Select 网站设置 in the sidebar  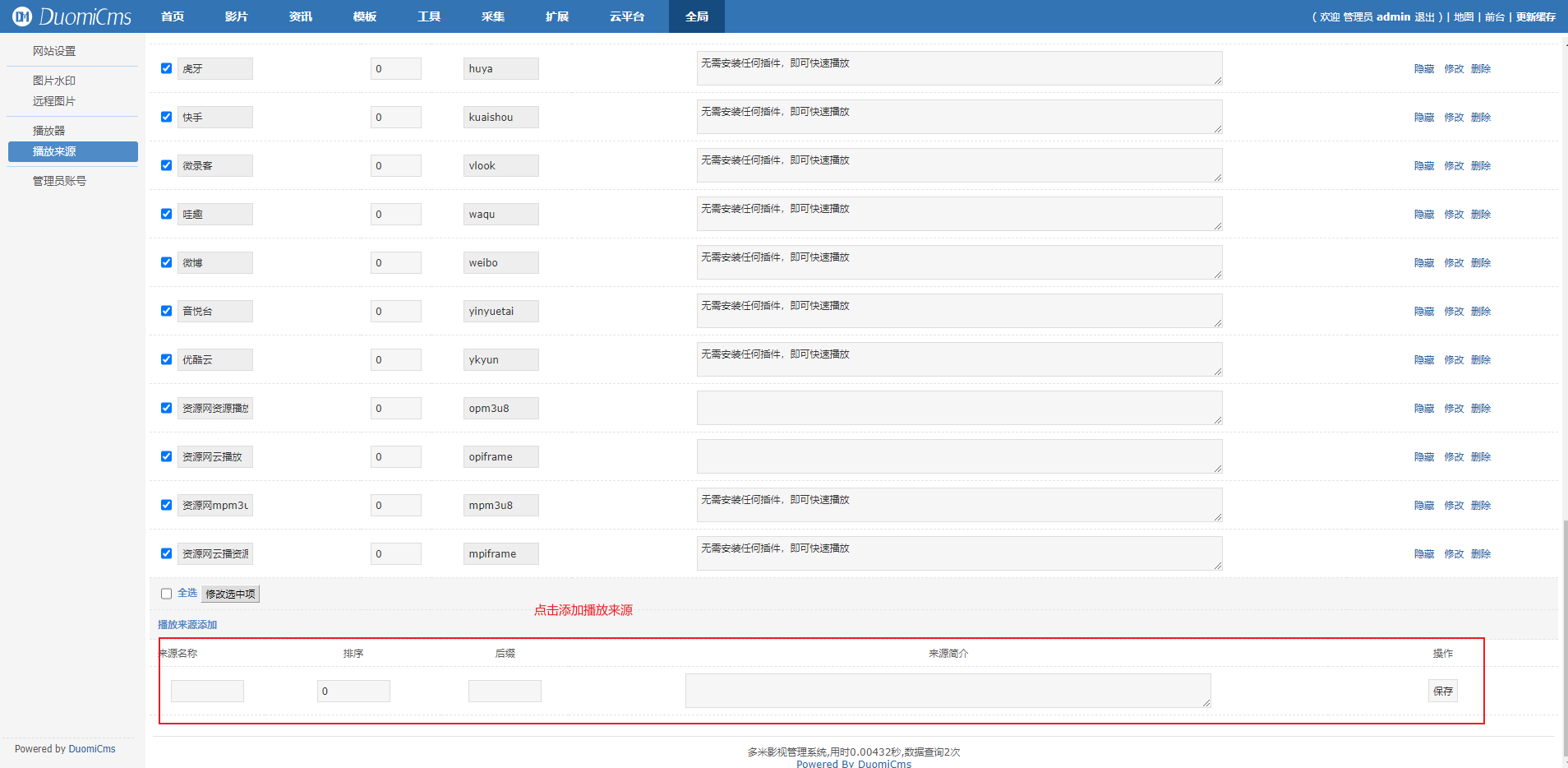pos(54,51)
